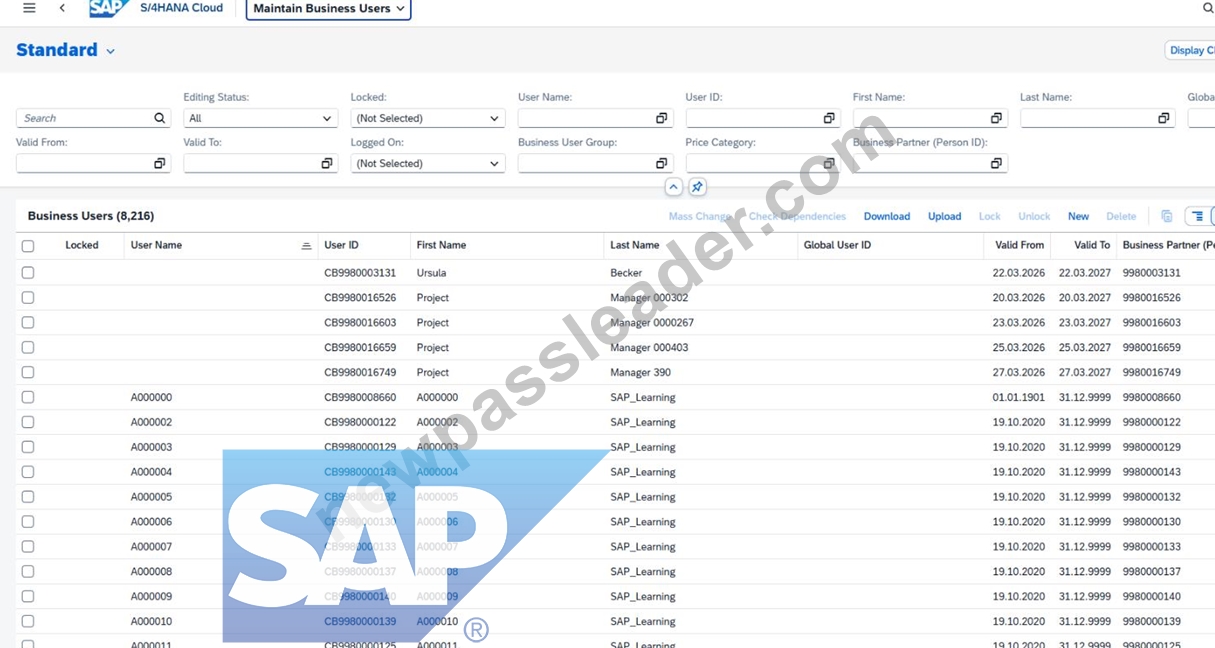Screen dimensions: 1215x648
Task: Collapse the filter header with chevron
Action: pos(673,187)
